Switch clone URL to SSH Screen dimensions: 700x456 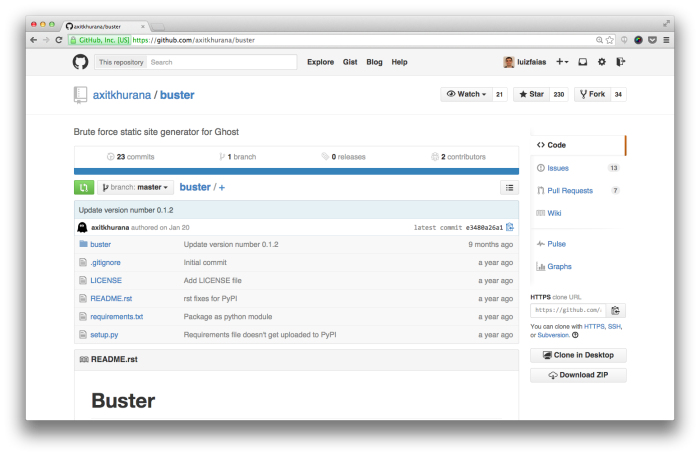click(x=614, y=326)
